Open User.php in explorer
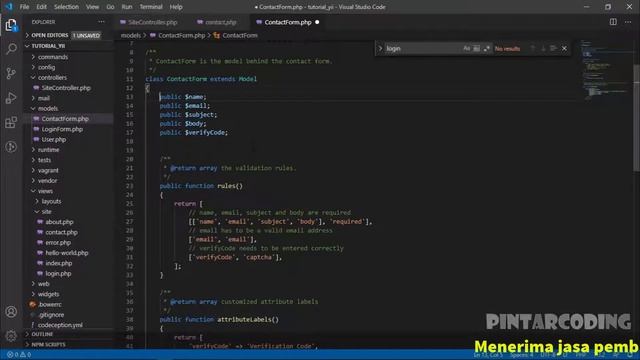 tap(53, 140)
